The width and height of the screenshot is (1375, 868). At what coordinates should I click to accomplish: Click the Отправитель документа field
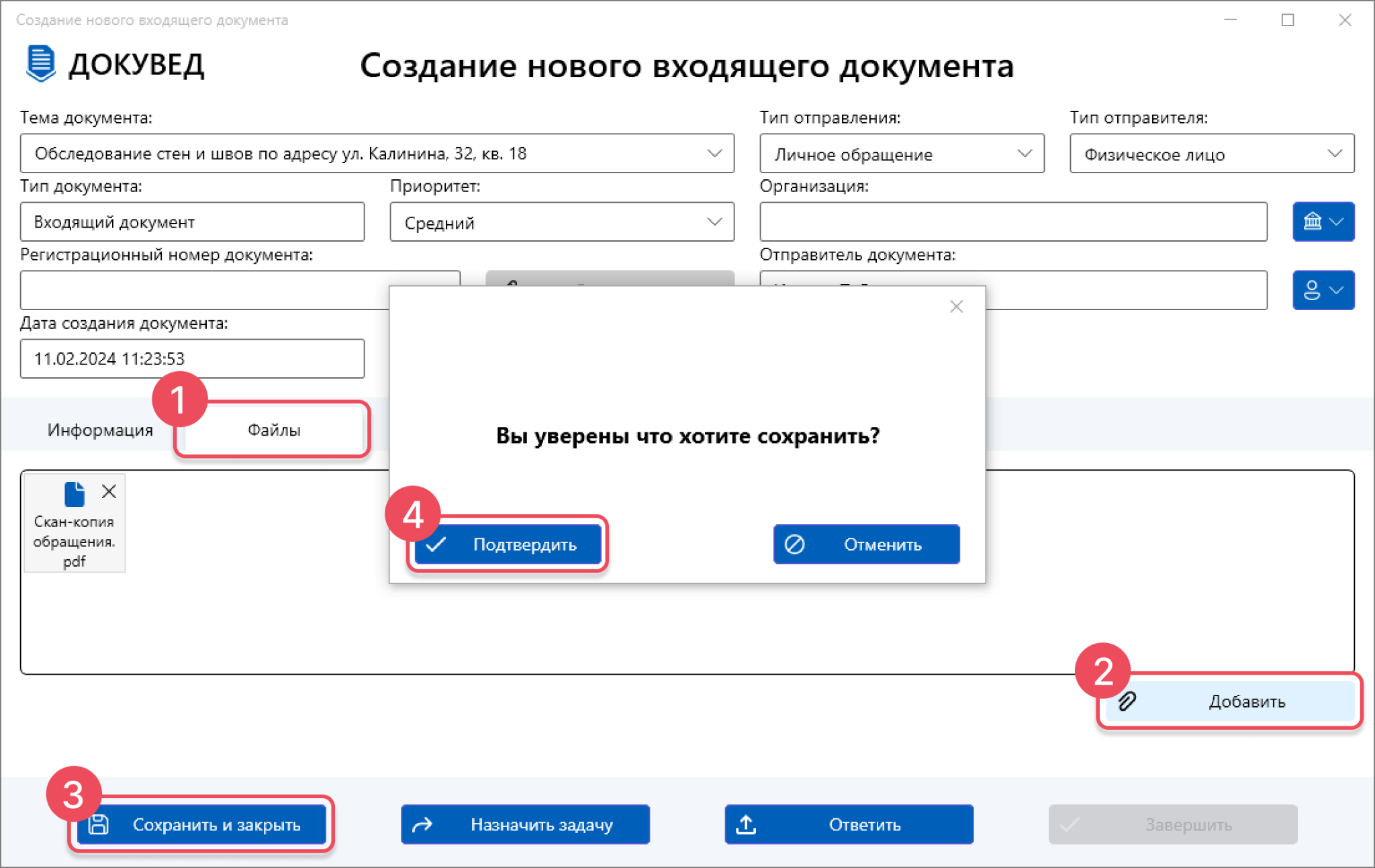pos(1013,290)
